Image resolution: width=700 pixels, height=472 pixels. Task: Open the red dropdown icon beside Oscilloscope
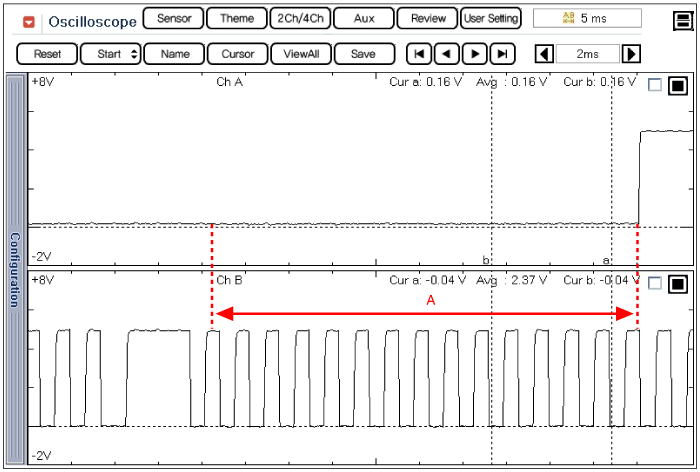(29, 21)
